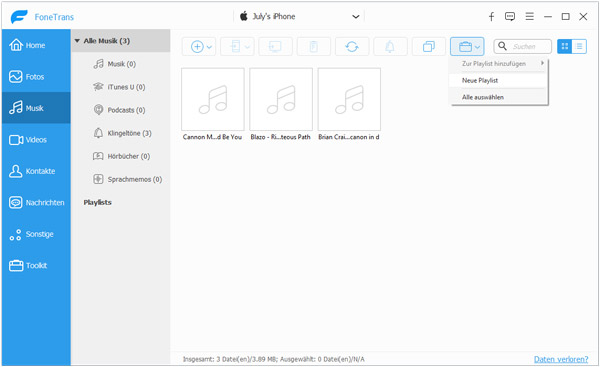
Task: Select Podcasts (0) category
Action: (x=121, y=110)
